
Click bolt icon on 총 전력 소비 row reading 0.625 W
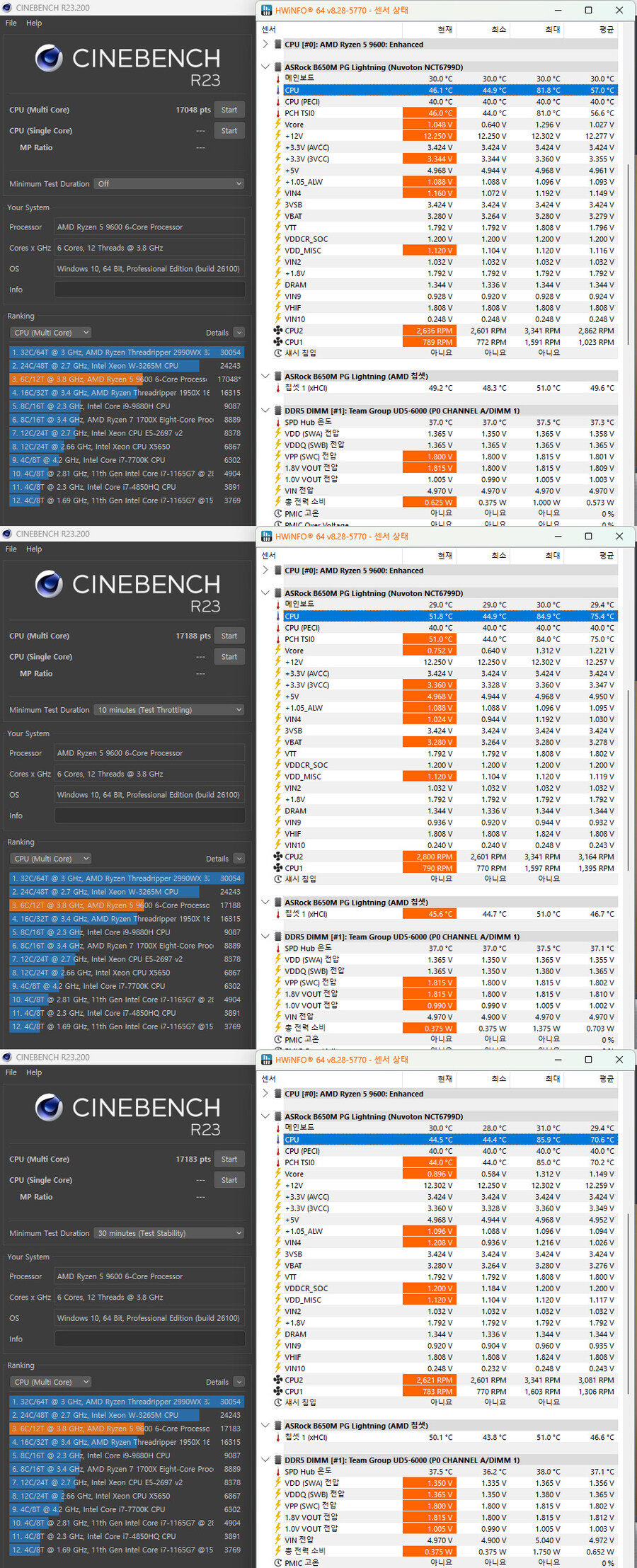coord(278,502)
